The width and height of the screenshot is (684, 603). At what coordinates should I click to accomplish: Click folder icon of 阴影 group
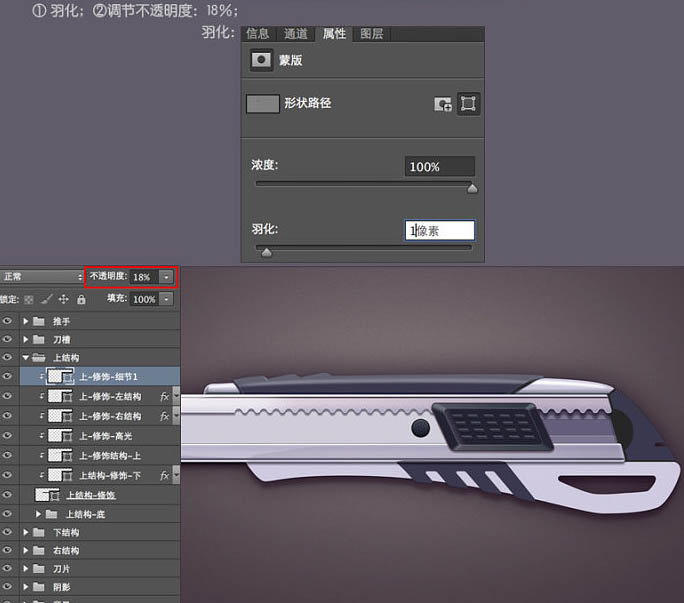coord(39,587)
